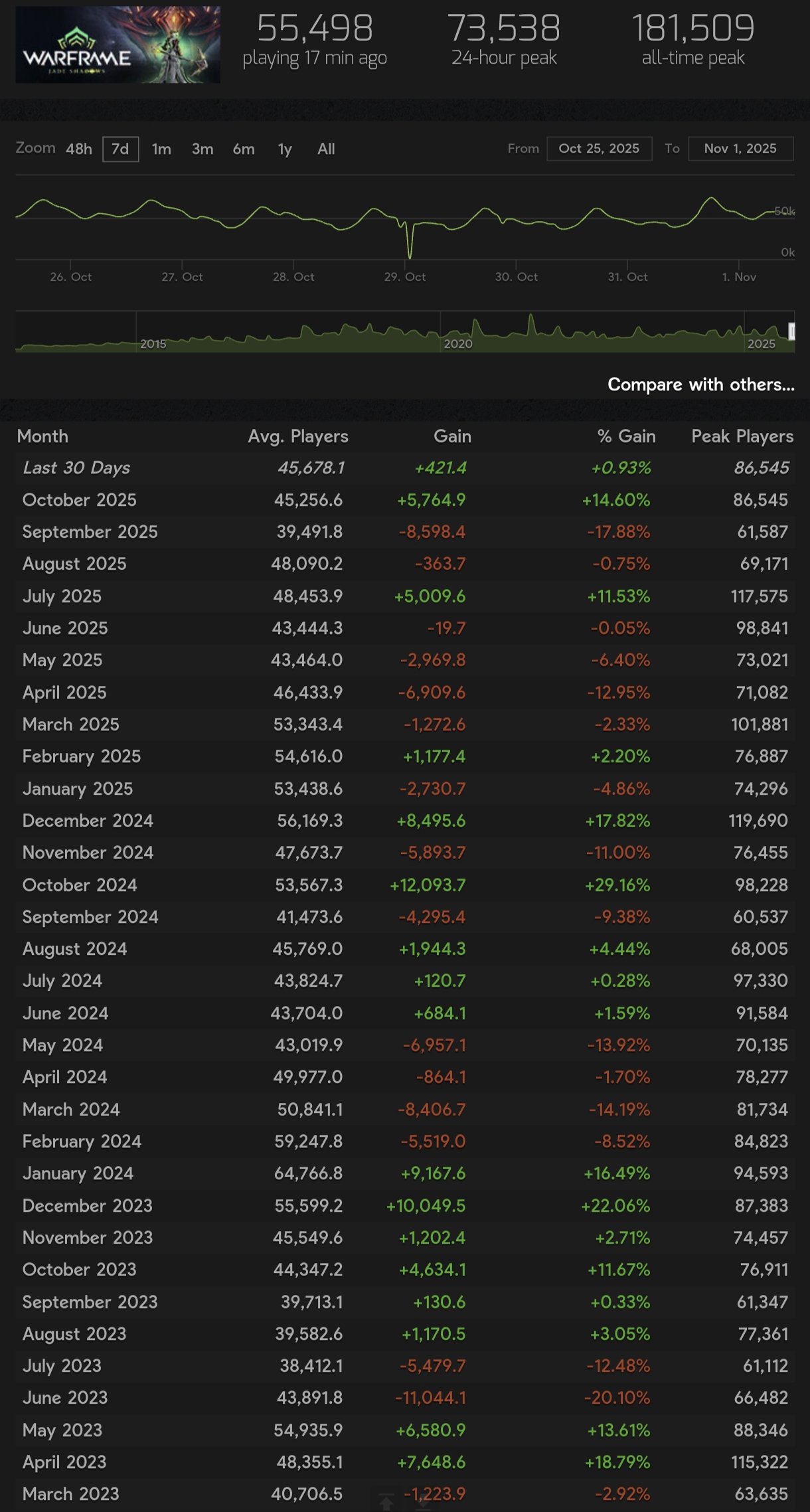Click the Month column header

tap(42, 436)
